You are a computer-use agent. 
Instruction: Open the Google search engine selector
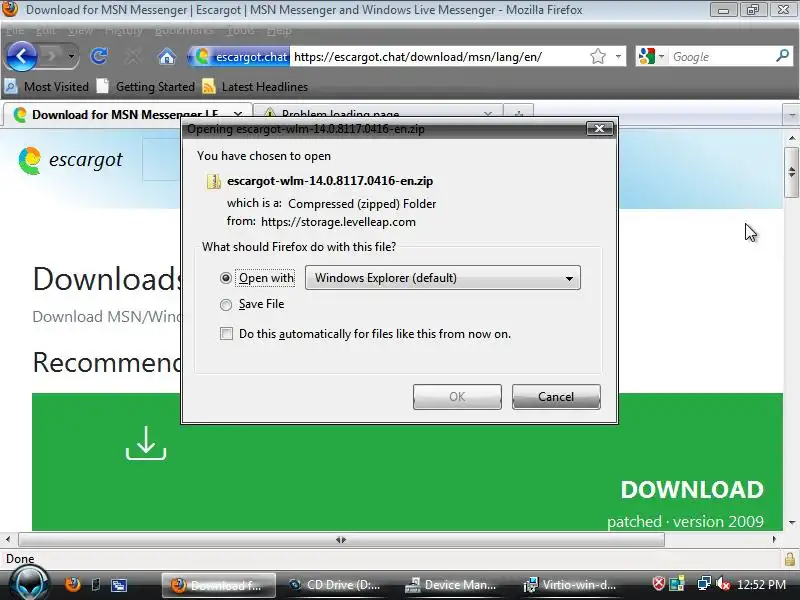[652, 56]
